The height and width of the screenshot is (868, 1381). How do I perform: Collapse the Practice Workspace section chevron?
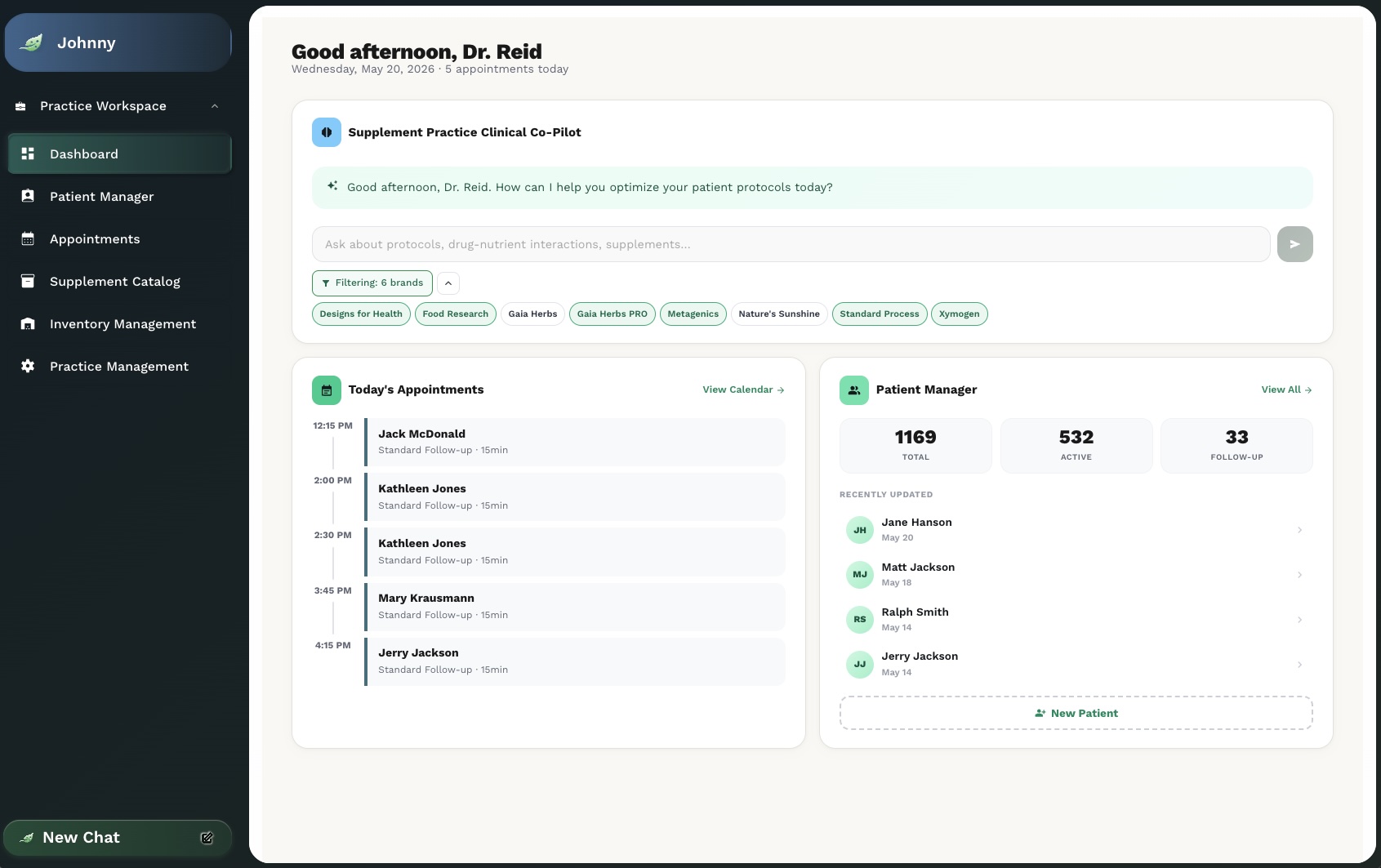coord(215,106)
